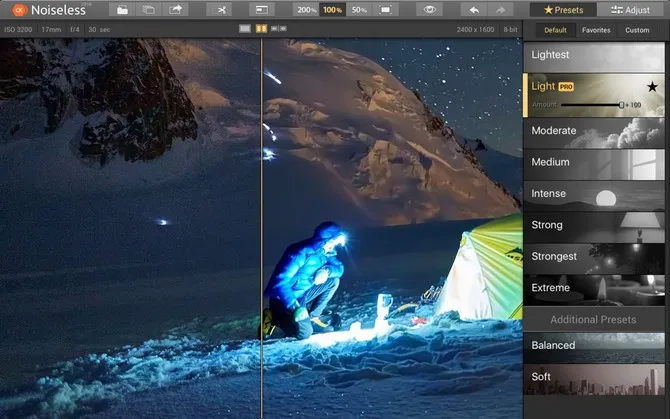Toggle the eye preview icon
This screenshot has width=670, height=419.
(430, 9)
